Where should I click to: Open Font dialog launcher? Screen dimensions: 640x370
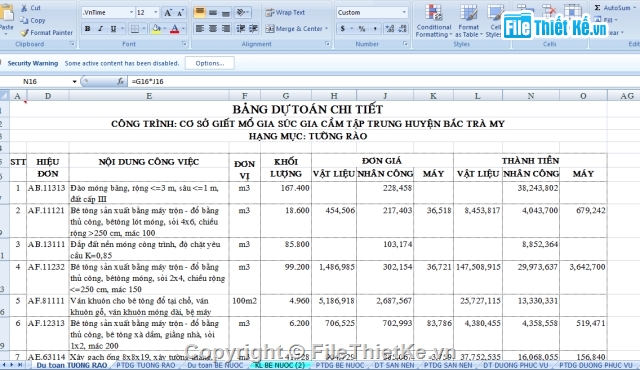click(184, 44)
